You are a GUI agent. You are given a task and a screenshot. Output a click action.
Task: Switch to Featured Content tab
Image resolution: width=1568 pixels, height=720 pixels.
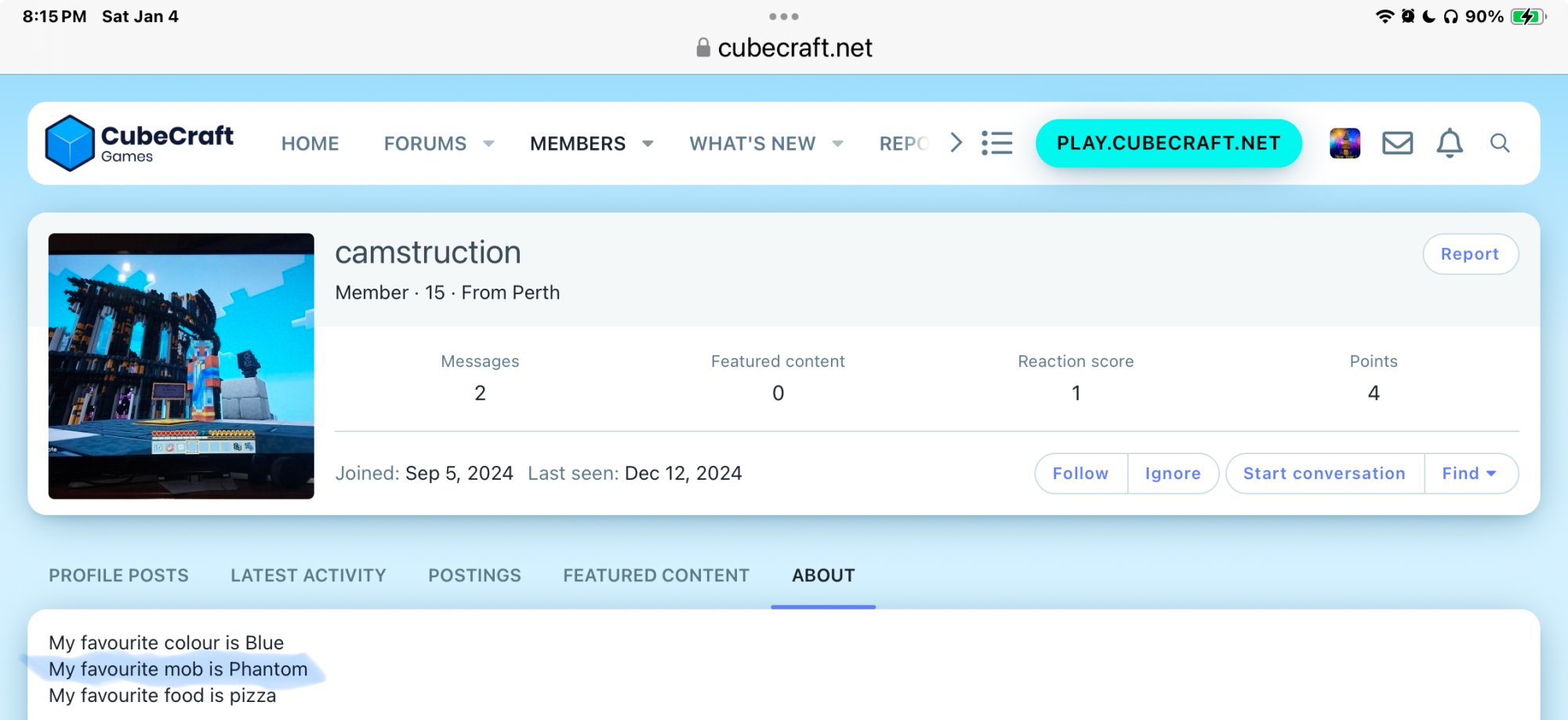pos(656,576)
